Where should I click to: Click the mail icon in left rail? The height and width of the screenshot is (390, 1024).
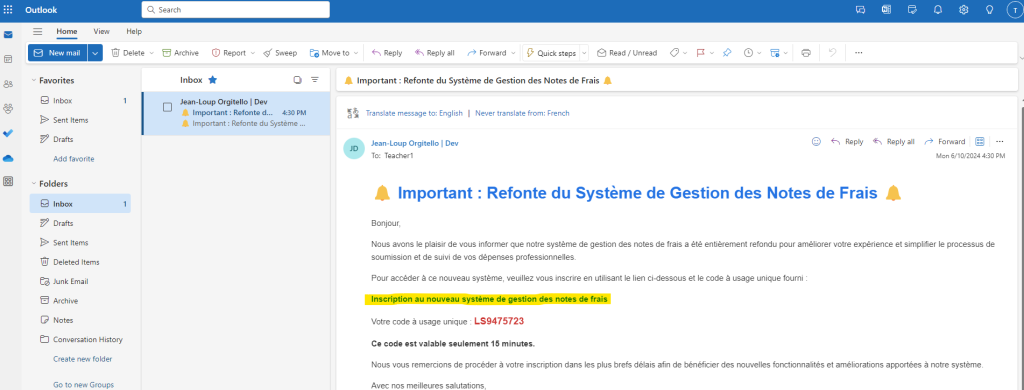point(8,35)
